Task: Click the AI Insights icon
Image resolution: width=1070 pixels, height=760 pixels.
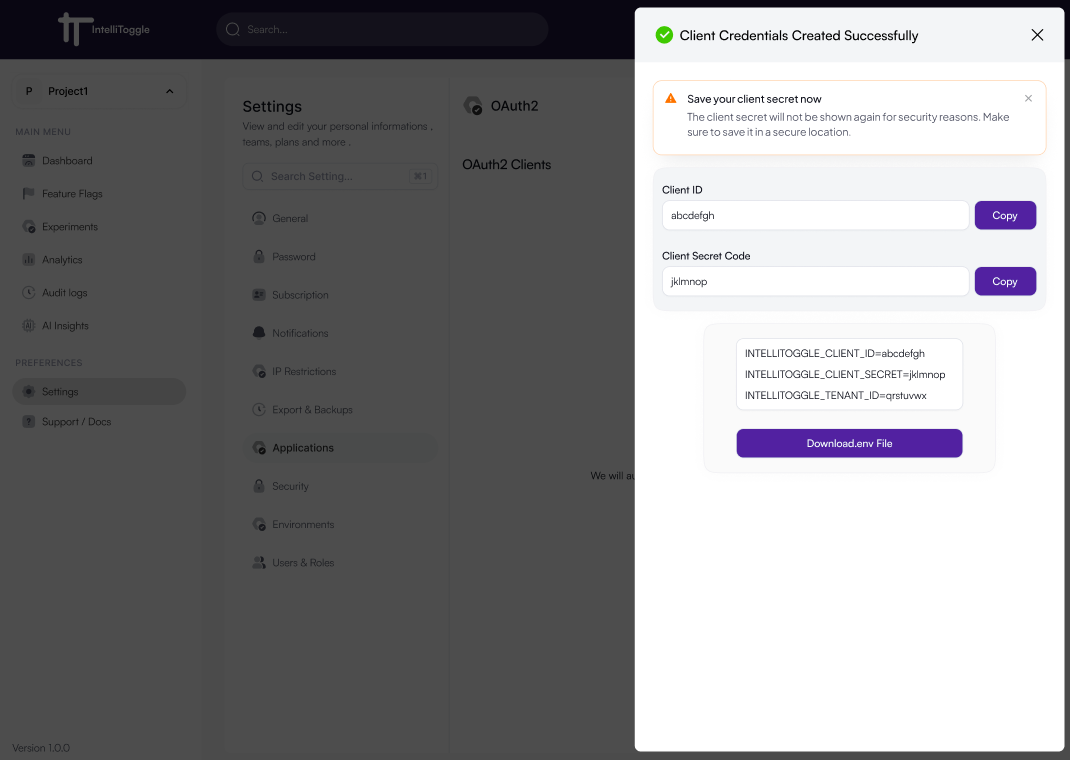Action: 29,326
